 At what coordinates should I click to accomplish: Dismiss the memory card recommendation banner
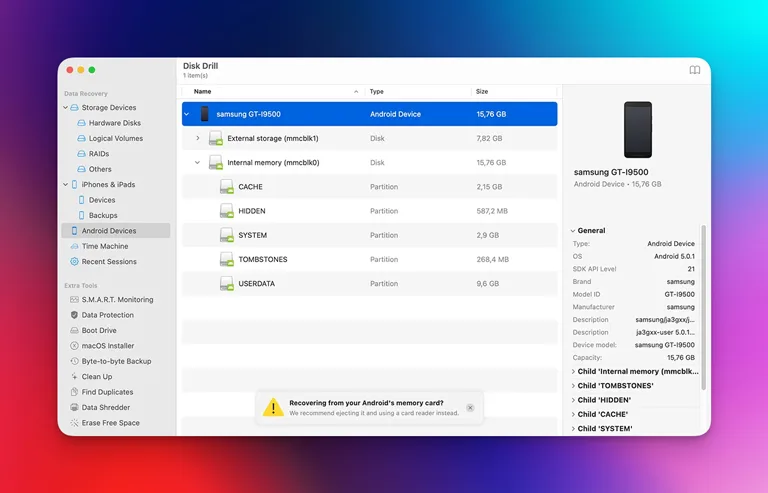click(x=470, y=408)
